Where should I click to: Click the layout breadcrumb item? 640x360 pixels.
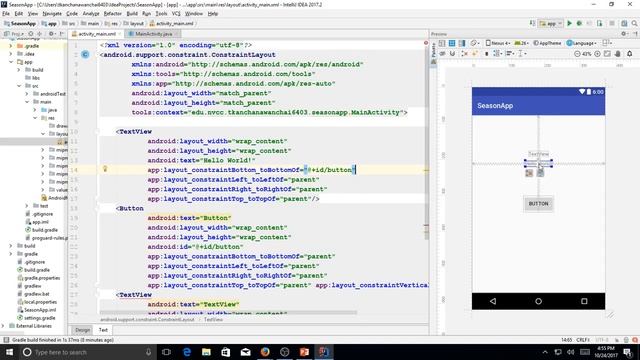click(134, 24)
